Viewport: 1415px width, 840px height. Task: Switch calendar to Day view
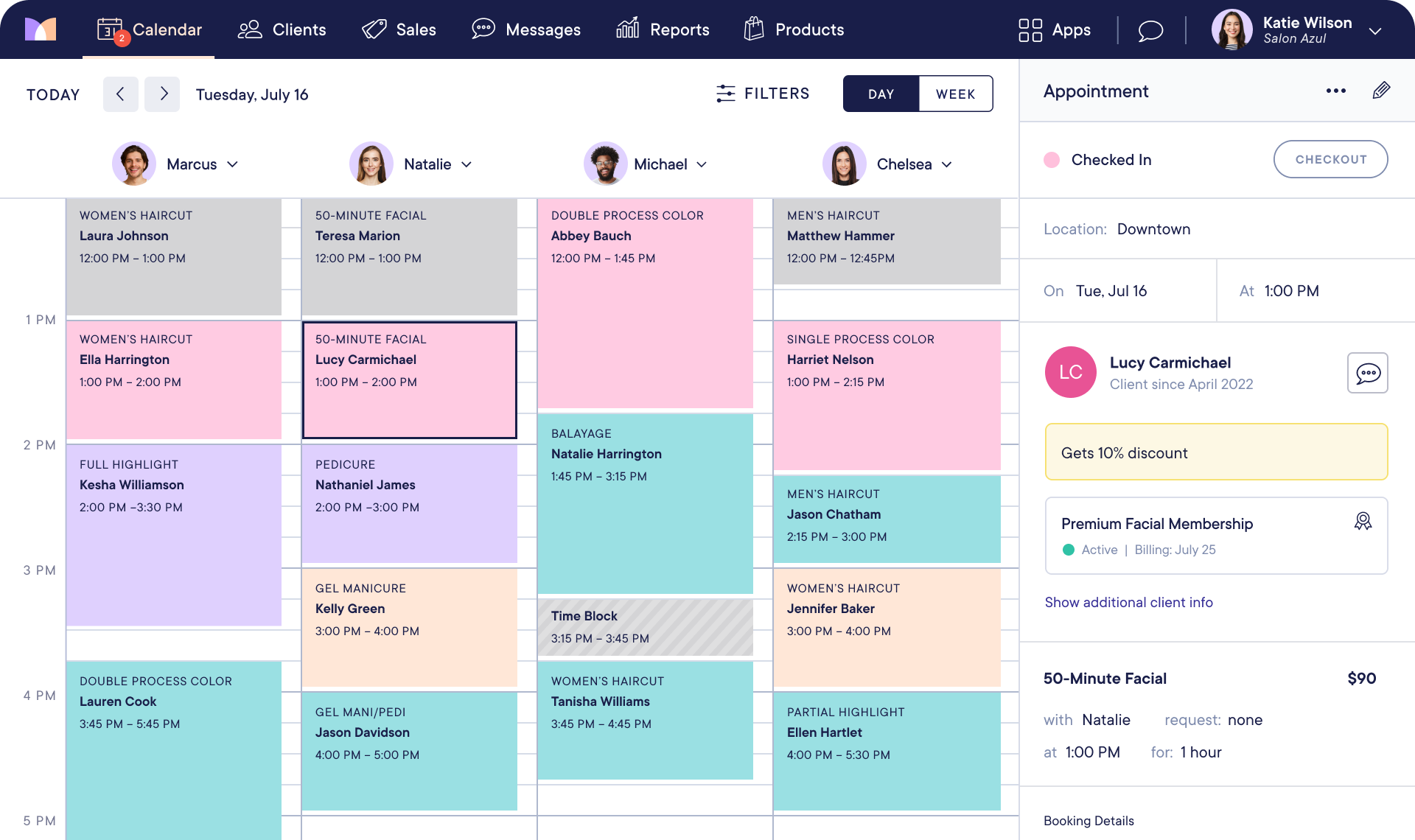[881, 94]
